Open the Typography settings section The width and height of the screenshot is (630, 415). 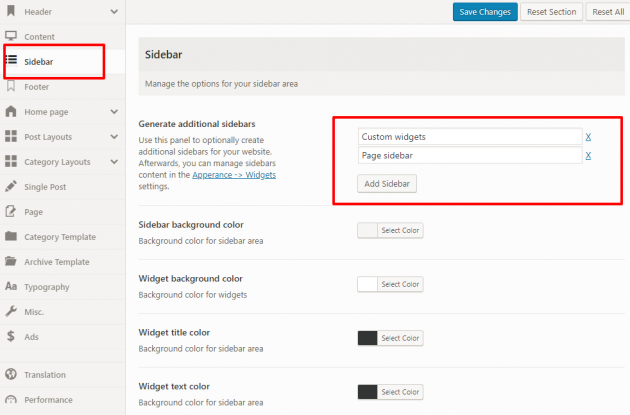[x=63, y=286]
